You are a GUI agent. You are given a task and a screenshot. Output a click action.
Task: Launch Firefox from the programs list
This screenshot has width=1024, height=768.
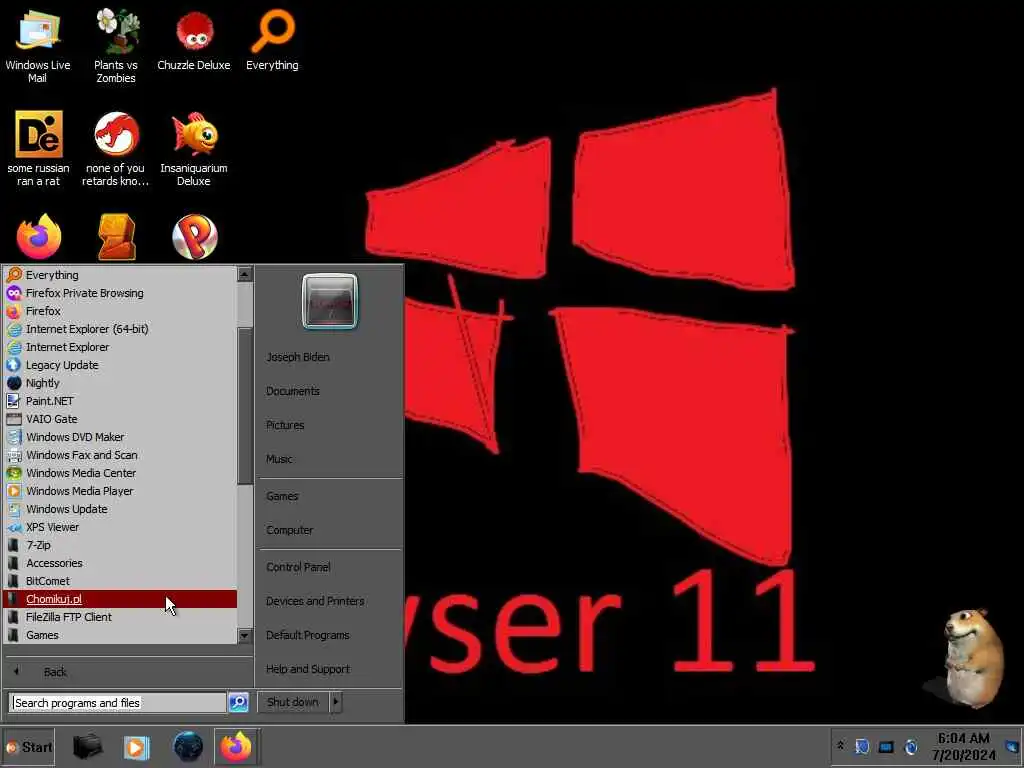(120, 311)
